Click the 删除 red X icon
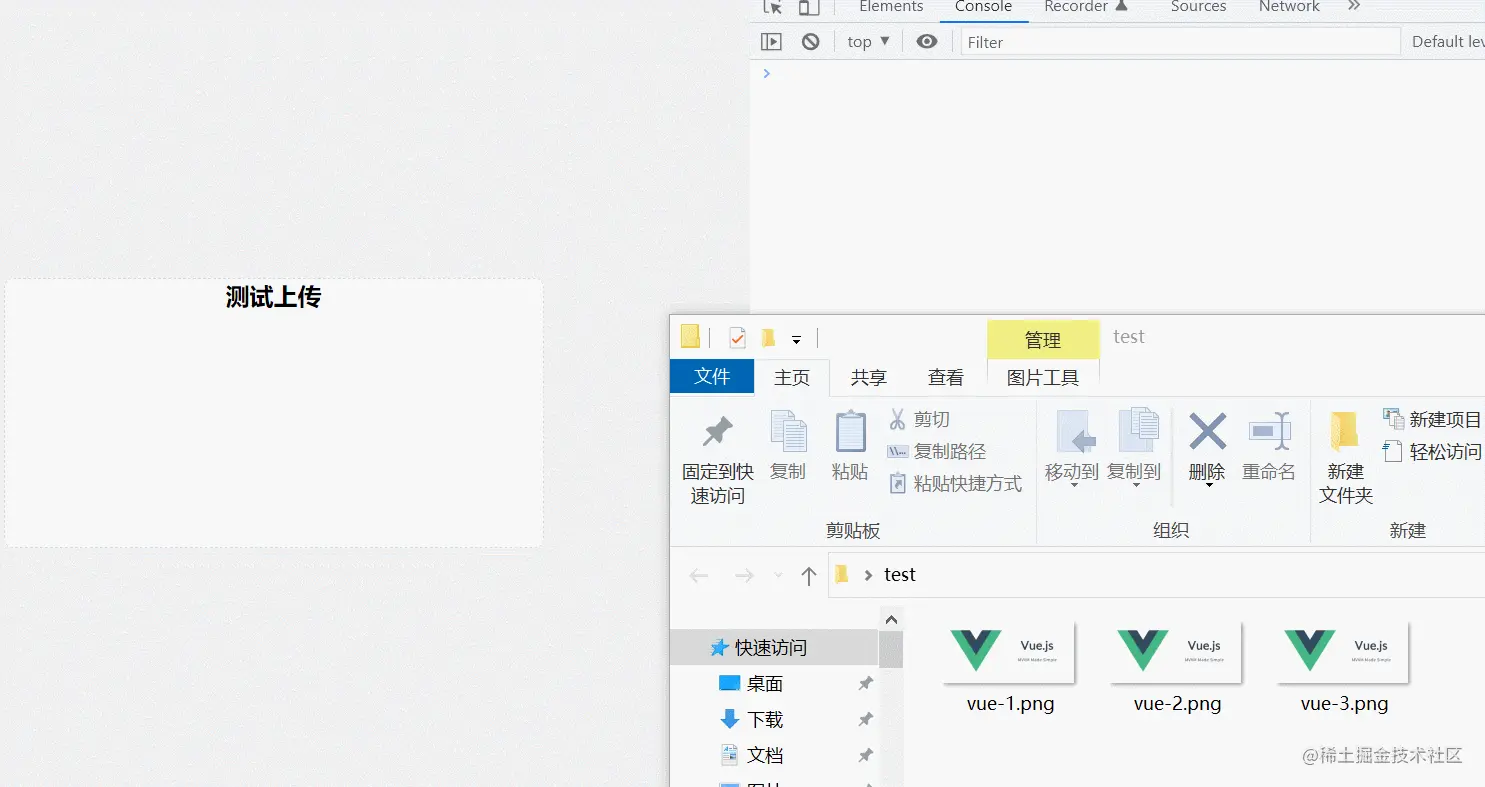1485x787 pixels. [1207, 432]
